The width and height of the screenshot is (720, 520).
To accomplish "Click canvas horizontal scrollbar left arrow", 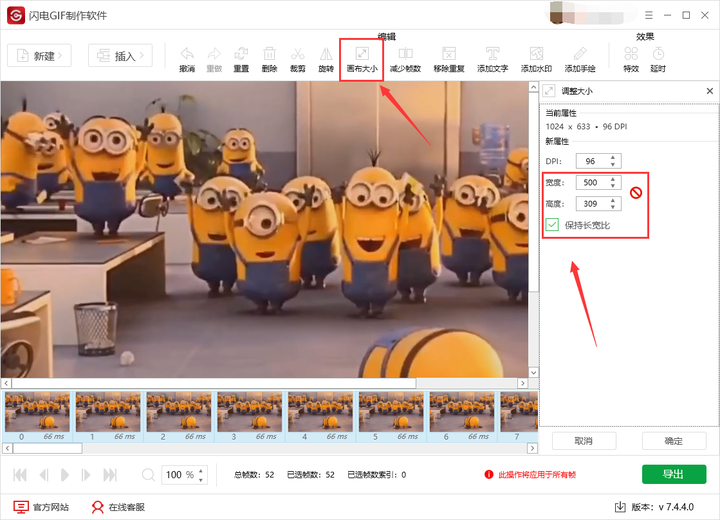I will pos(6,383).
